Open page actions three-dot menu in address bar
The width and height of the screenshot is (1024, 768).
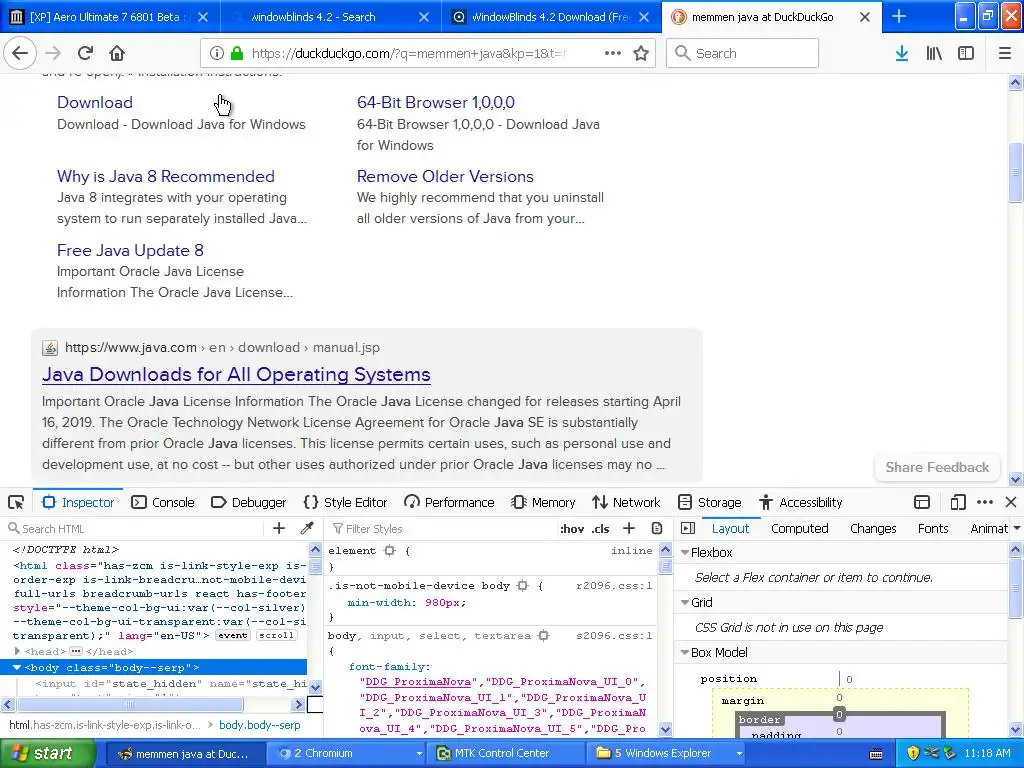(x=613, y=54)
